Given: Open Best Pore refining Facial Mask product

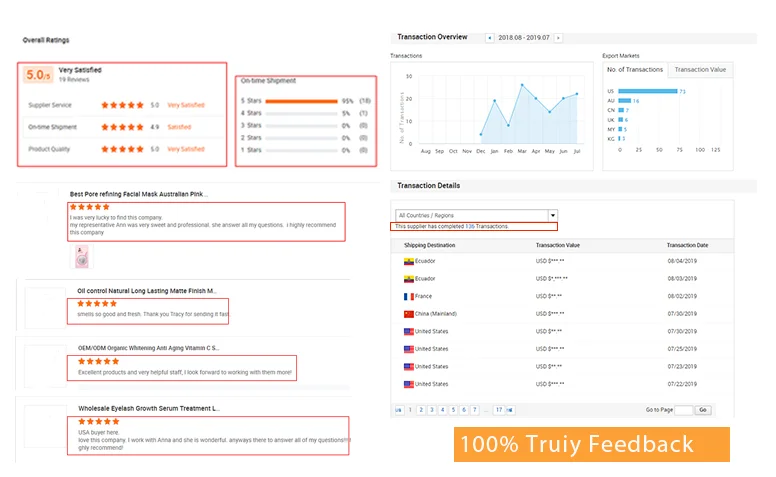Looking at the screenshot, I should 138,194.
